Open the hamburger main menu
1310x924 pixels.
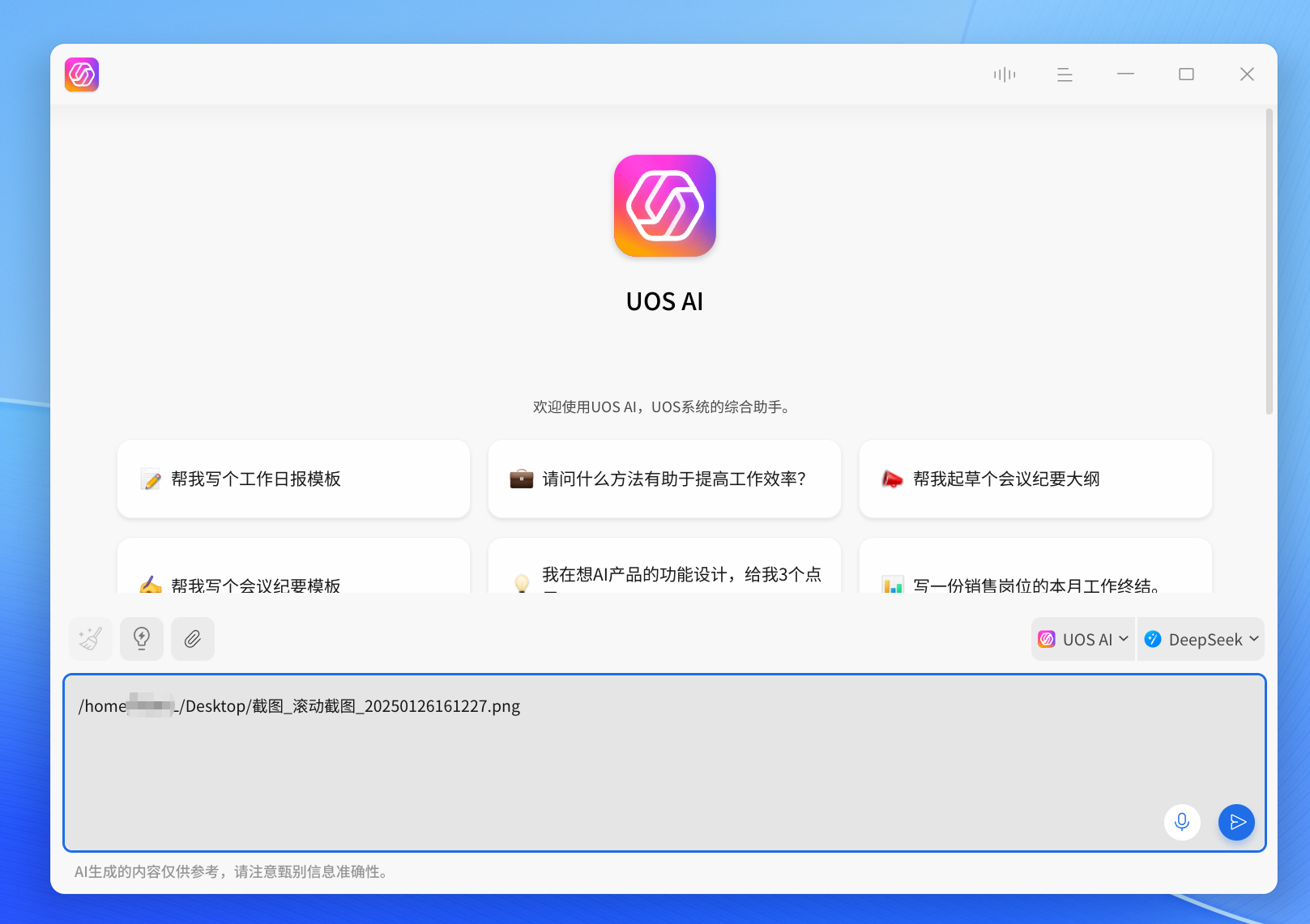click(x=1065, y=75)
